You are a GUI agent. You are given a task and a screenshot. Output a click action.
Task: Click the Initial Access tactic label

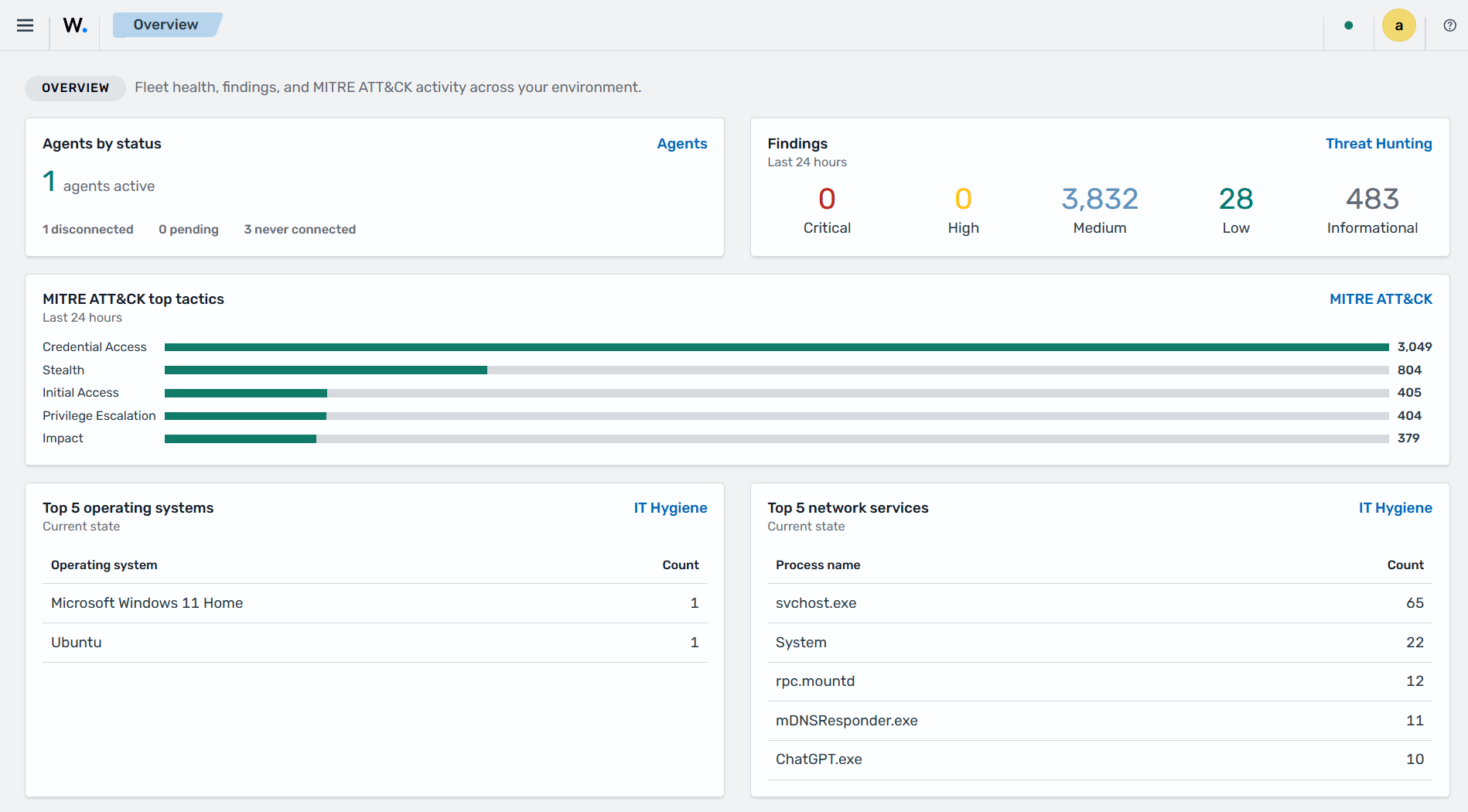pos(80,393)
